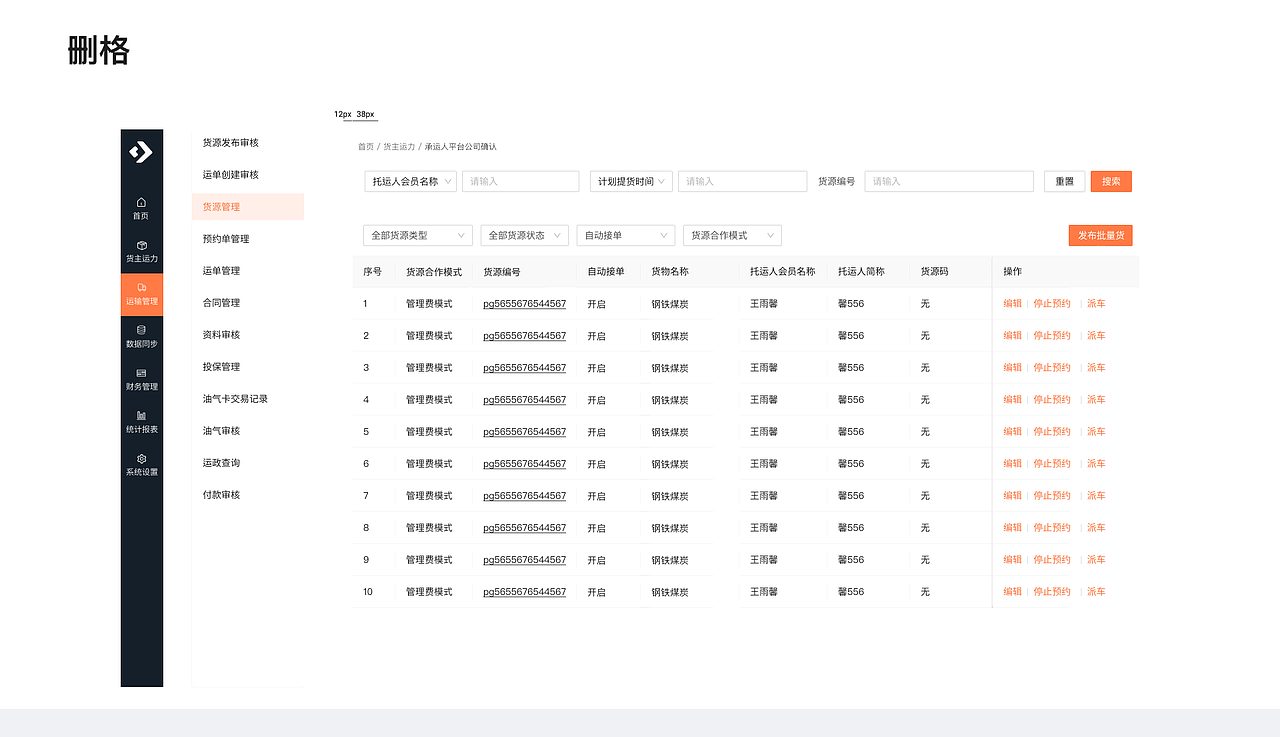
Task: Click the app logo in dark sidebar
Action: (141, 152)
